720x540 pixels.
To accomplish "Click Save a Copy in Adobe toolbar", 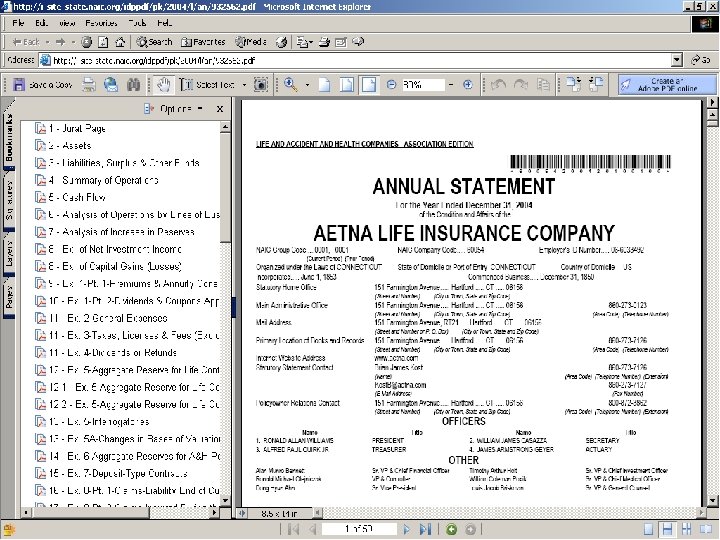I will click(43, 85).
